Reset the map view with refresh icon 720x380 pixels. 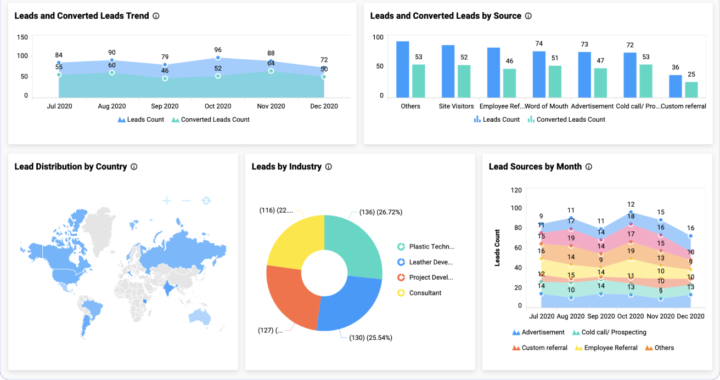206,201
